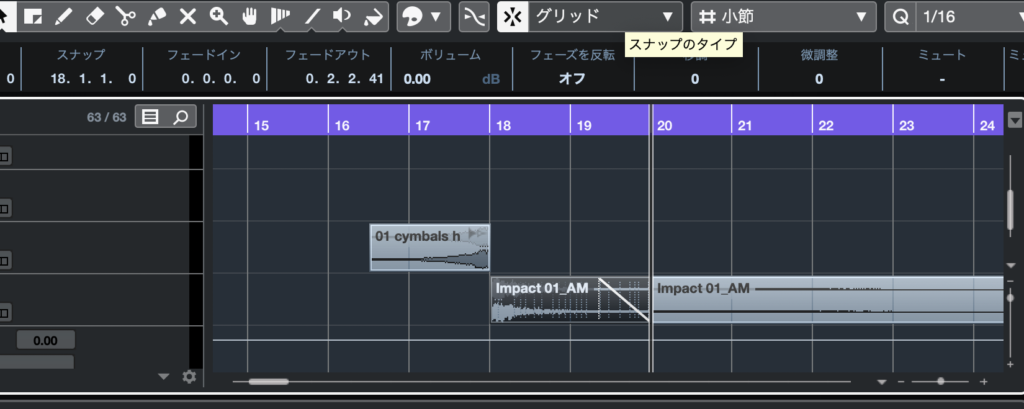The width and height of the screenshot is (1024, 409).
Task: Select the Mute X tool
Action: (x=188, y=16)
